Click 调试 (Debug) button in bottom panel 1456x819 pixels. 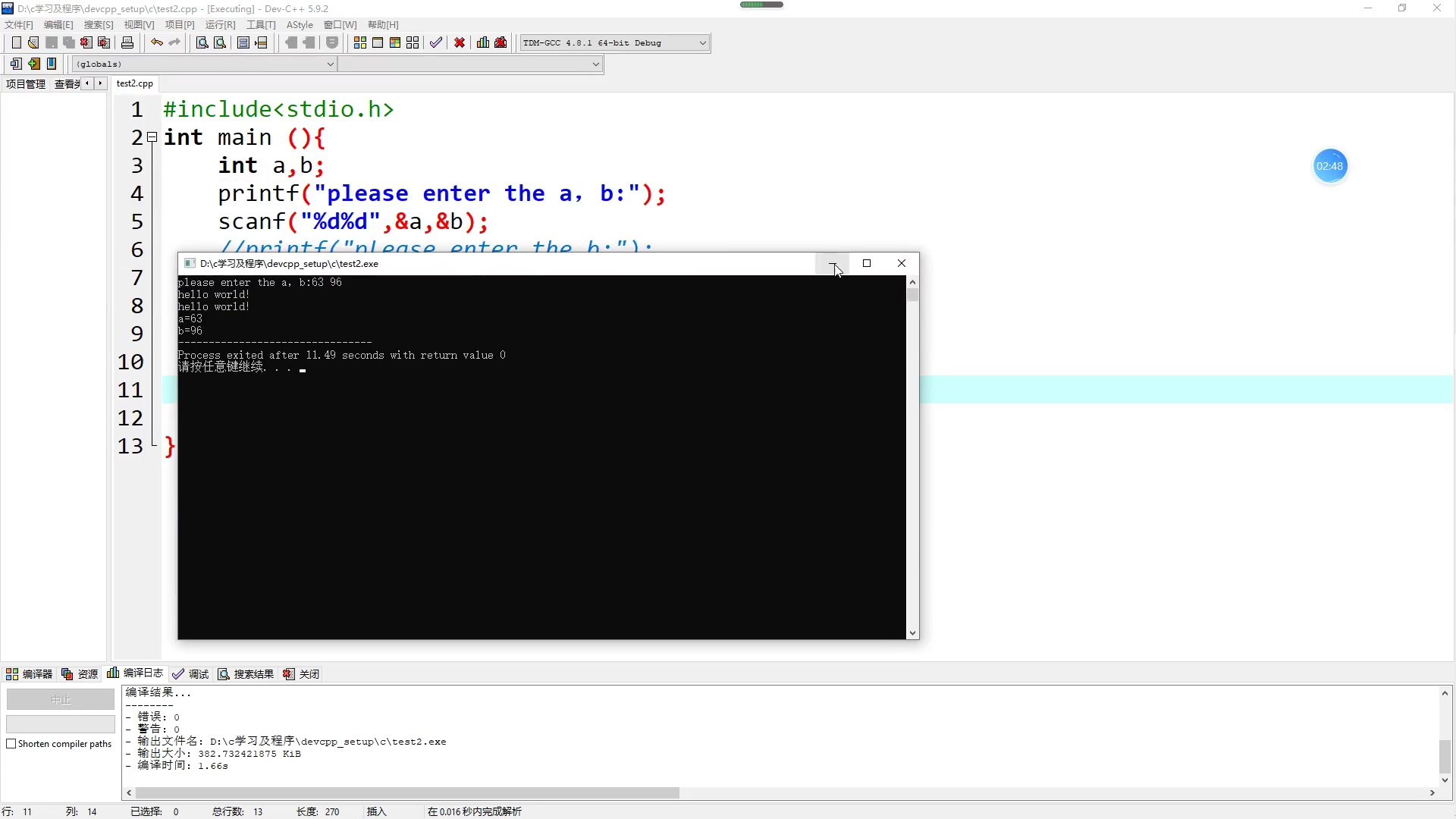[199, 674]
